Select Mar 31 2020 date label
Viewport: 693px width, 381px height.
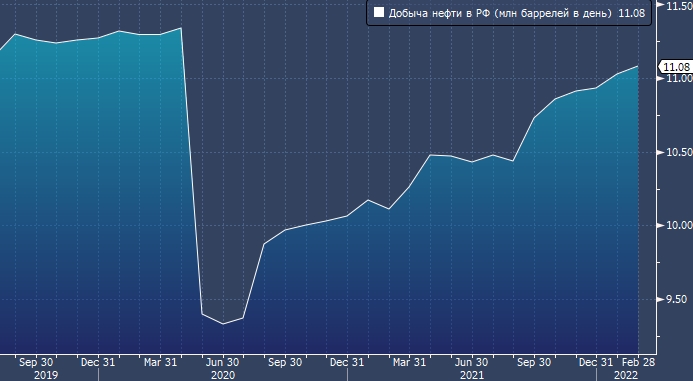pos(160,362)
